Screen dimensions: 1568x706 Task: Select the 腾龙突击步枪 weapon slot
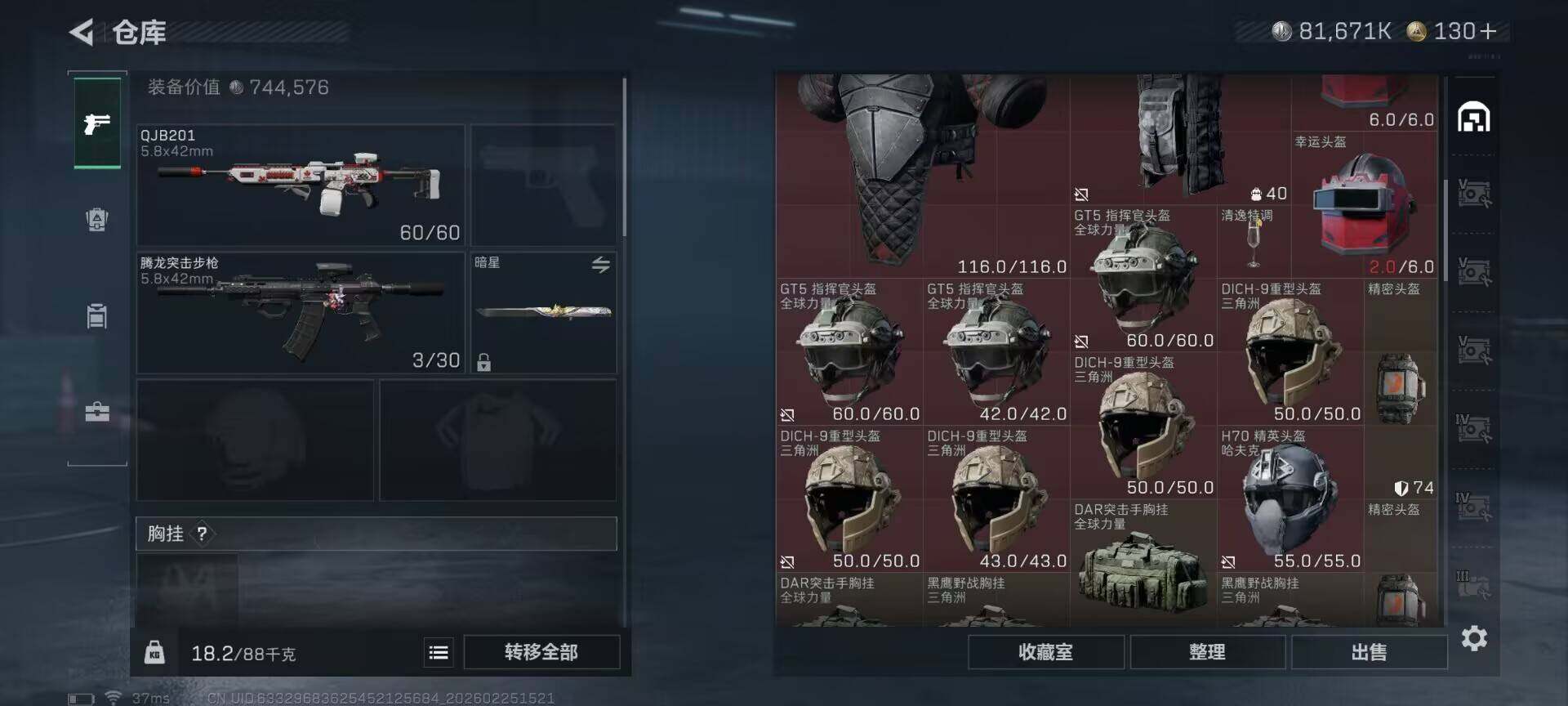coord(301,313)
